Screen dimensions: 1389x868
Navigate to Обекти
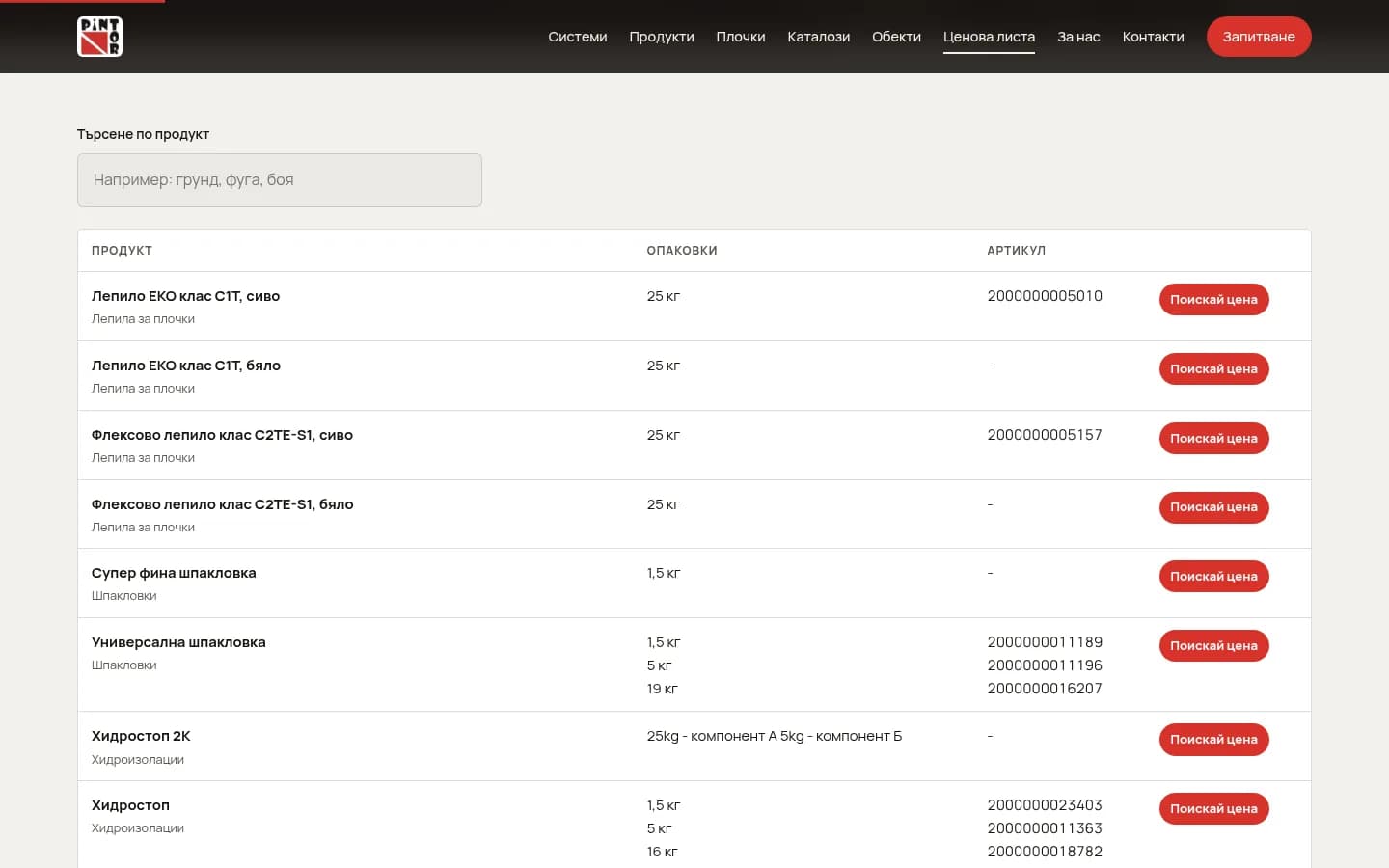click(896, 37)
